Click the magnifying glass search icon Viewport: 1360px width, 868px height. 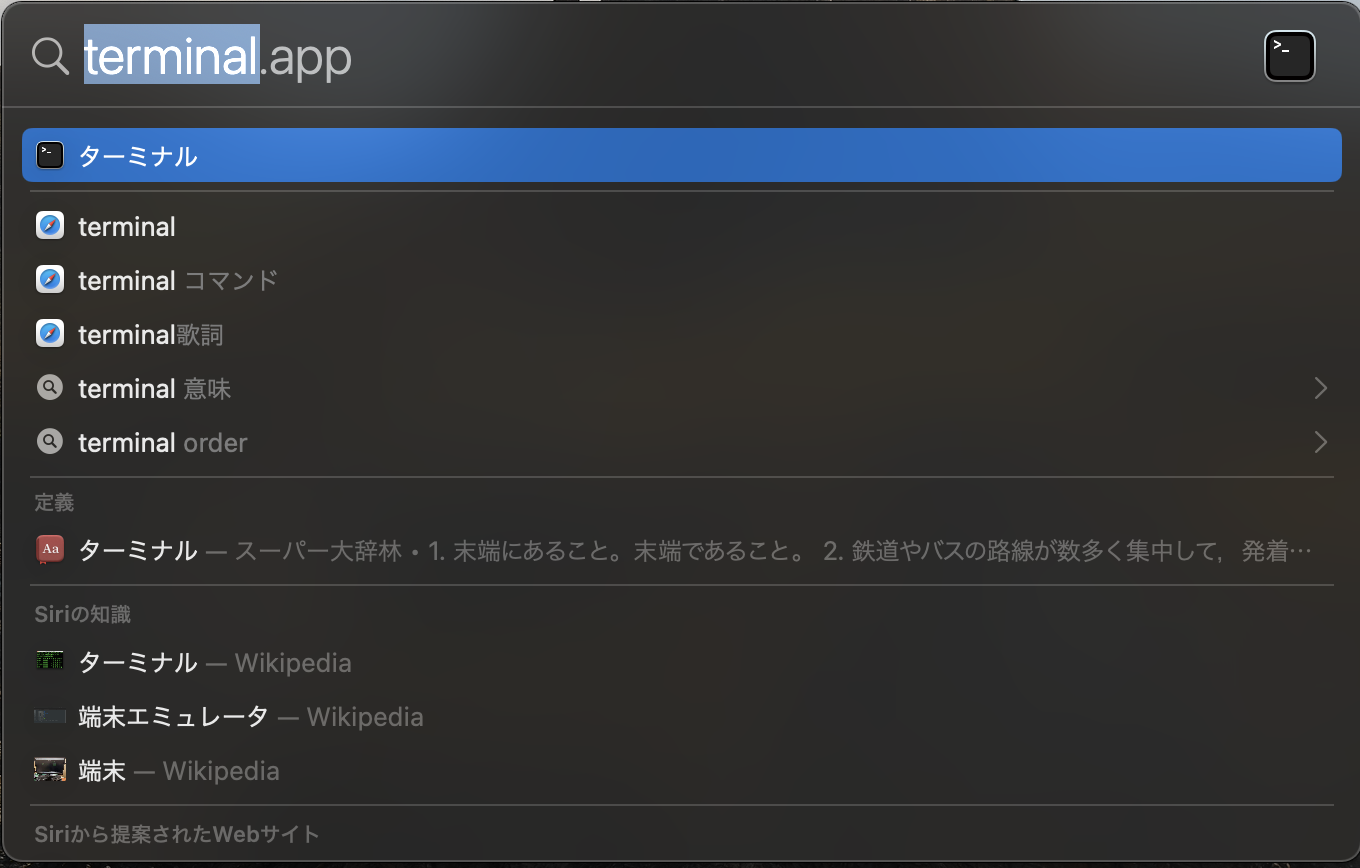pyautogui.click(x=49, y=56)
